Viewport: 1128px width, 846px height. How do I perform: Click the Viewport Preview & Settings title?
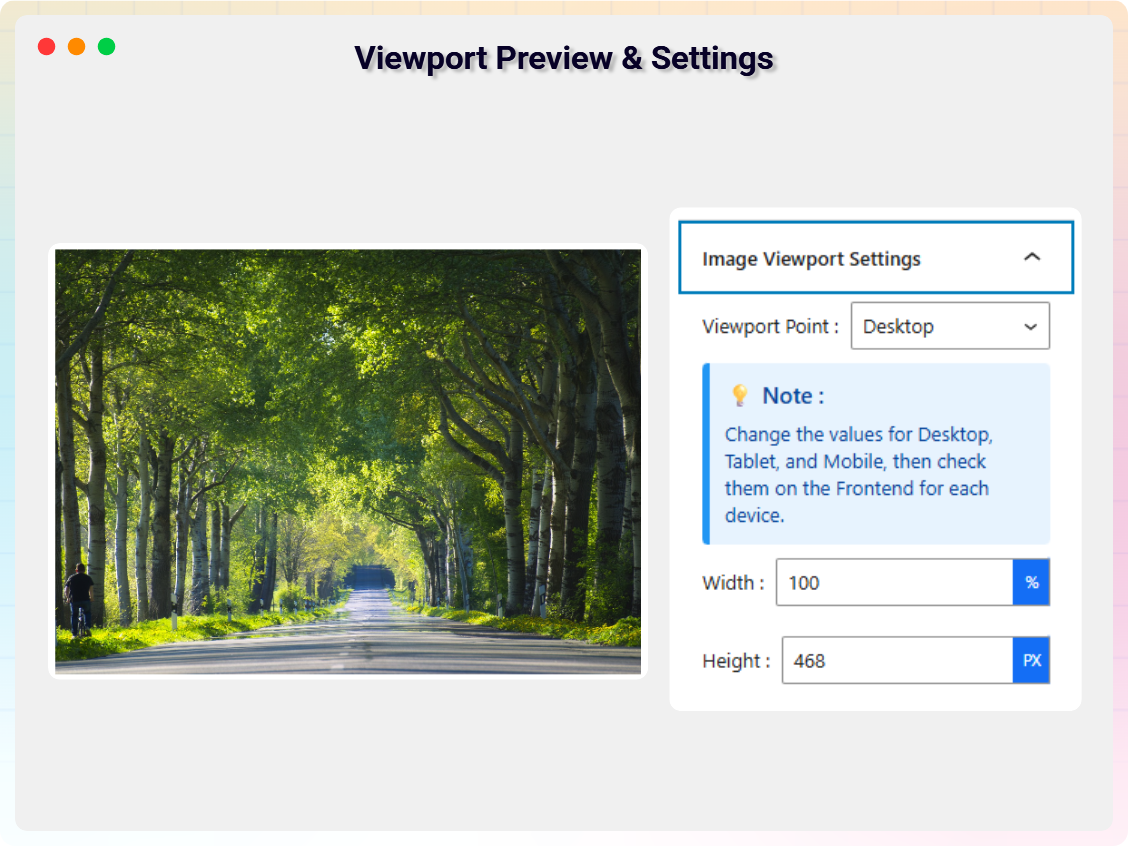click(x=563, y=58)
